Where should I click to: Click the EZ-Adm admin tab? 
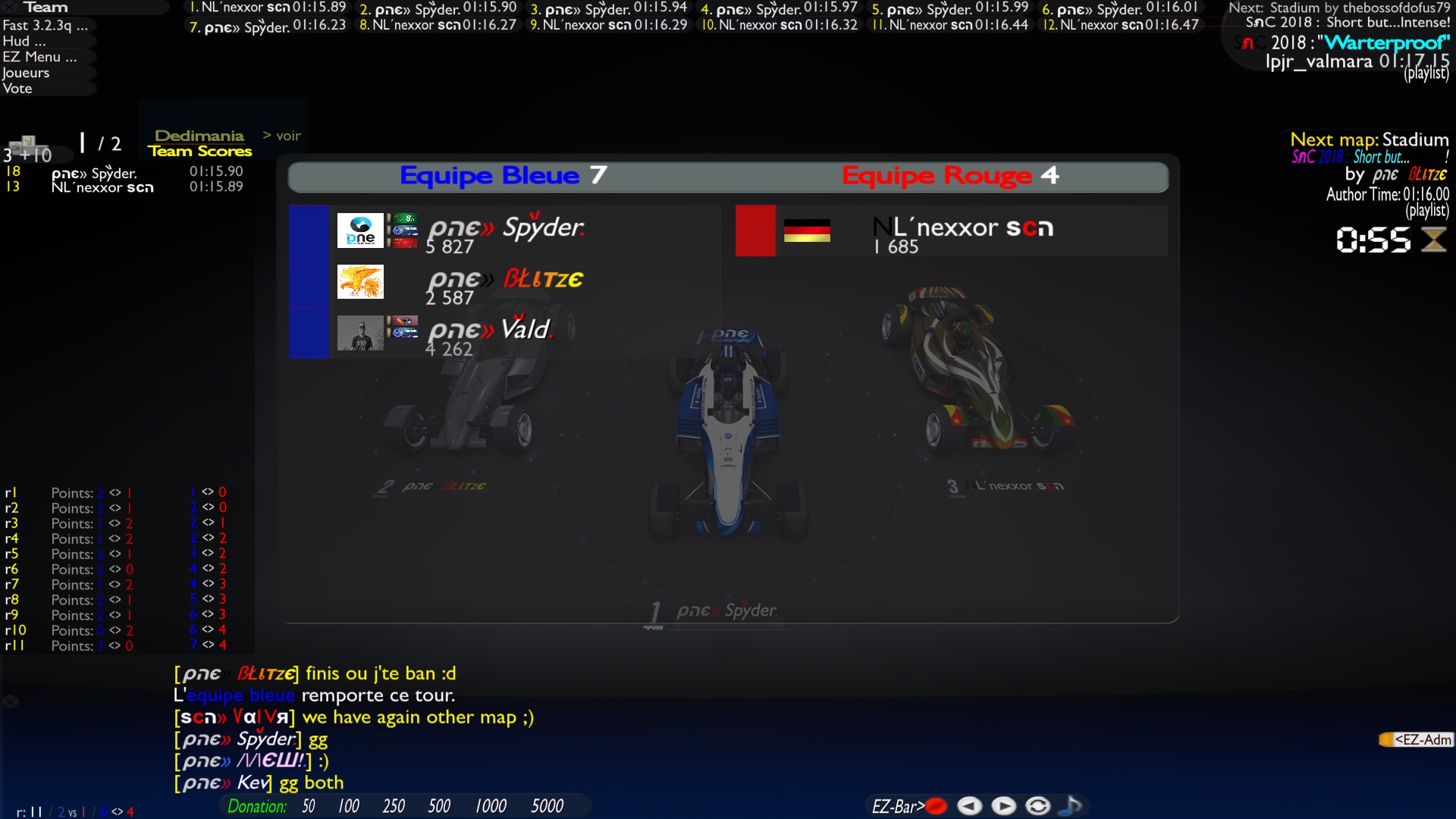[1416, 739]
